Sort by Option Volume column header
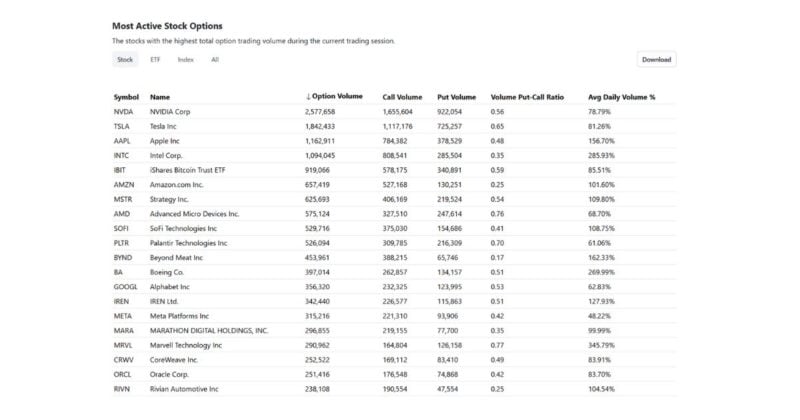 (x=335, y=97)
